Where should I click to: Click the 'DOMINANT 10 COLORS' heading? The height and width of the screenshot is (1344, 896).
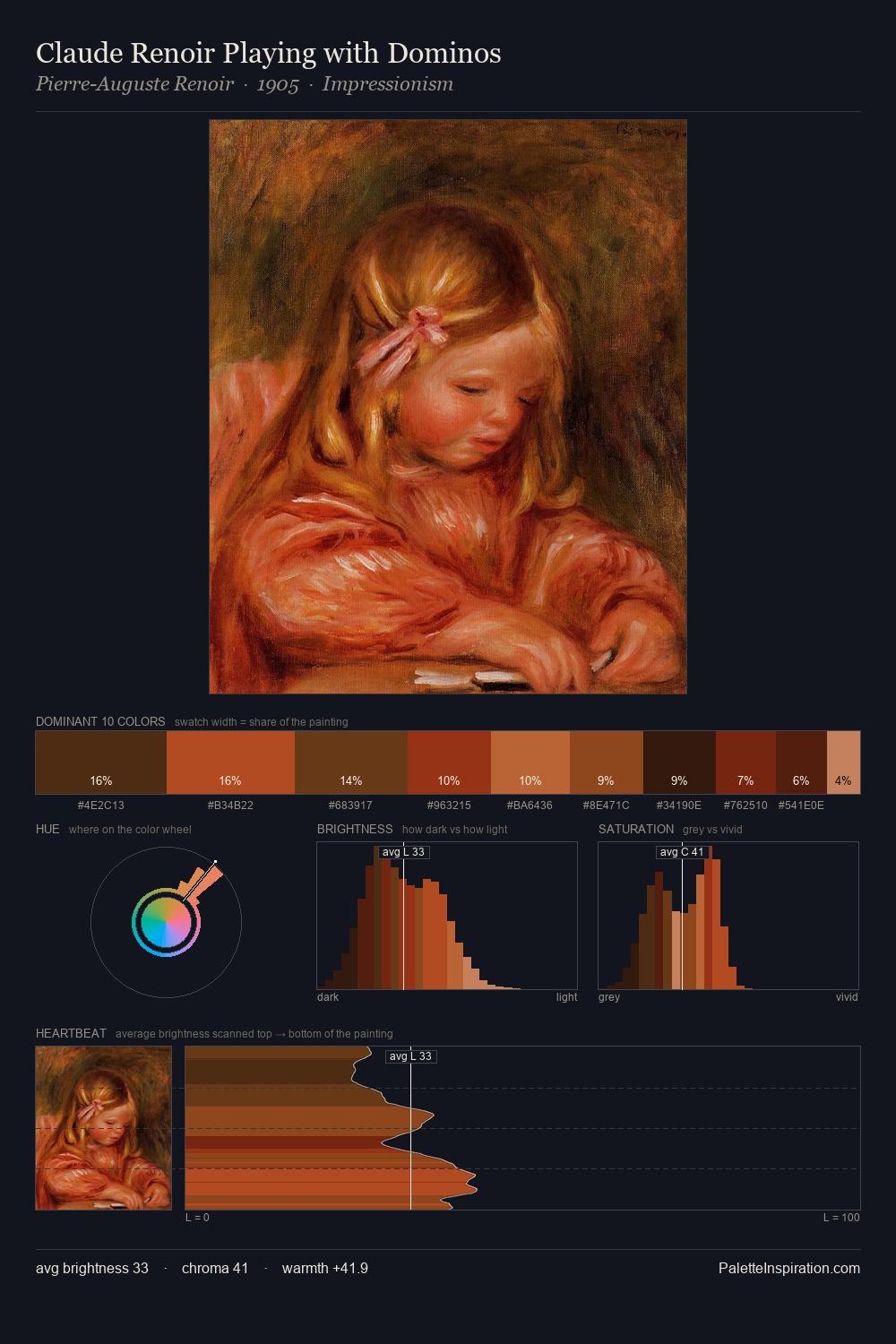pyautogui.click(x=100, y=721)
